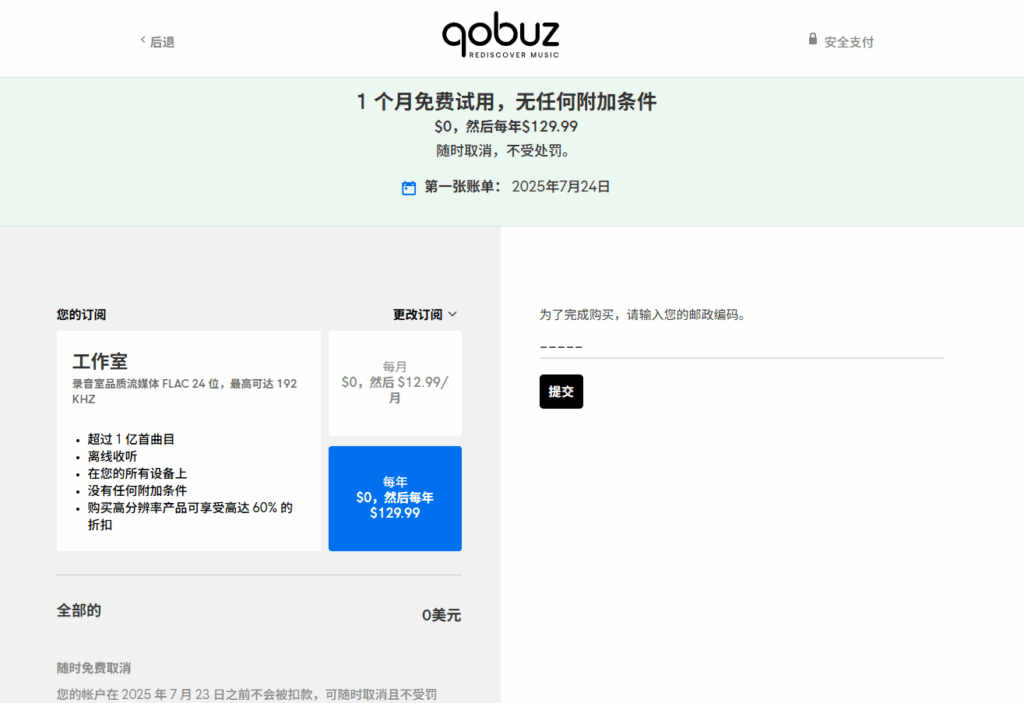Focus the postal code input field
The height and width of the screenshot is (703, 1024).
click(742, 346)
